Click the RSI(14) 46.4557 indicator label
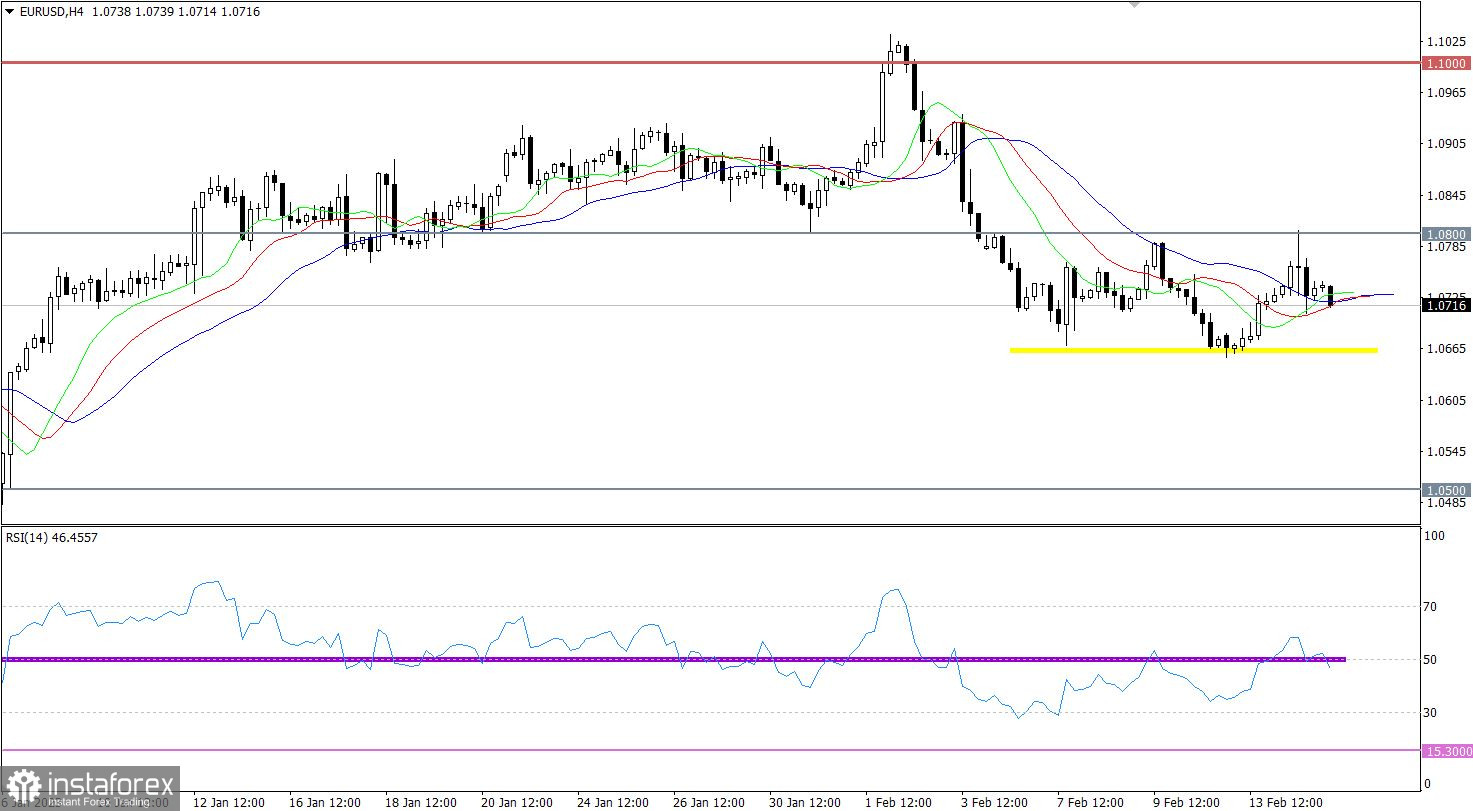The image size is (1473, 811). (x=52, y=537)
